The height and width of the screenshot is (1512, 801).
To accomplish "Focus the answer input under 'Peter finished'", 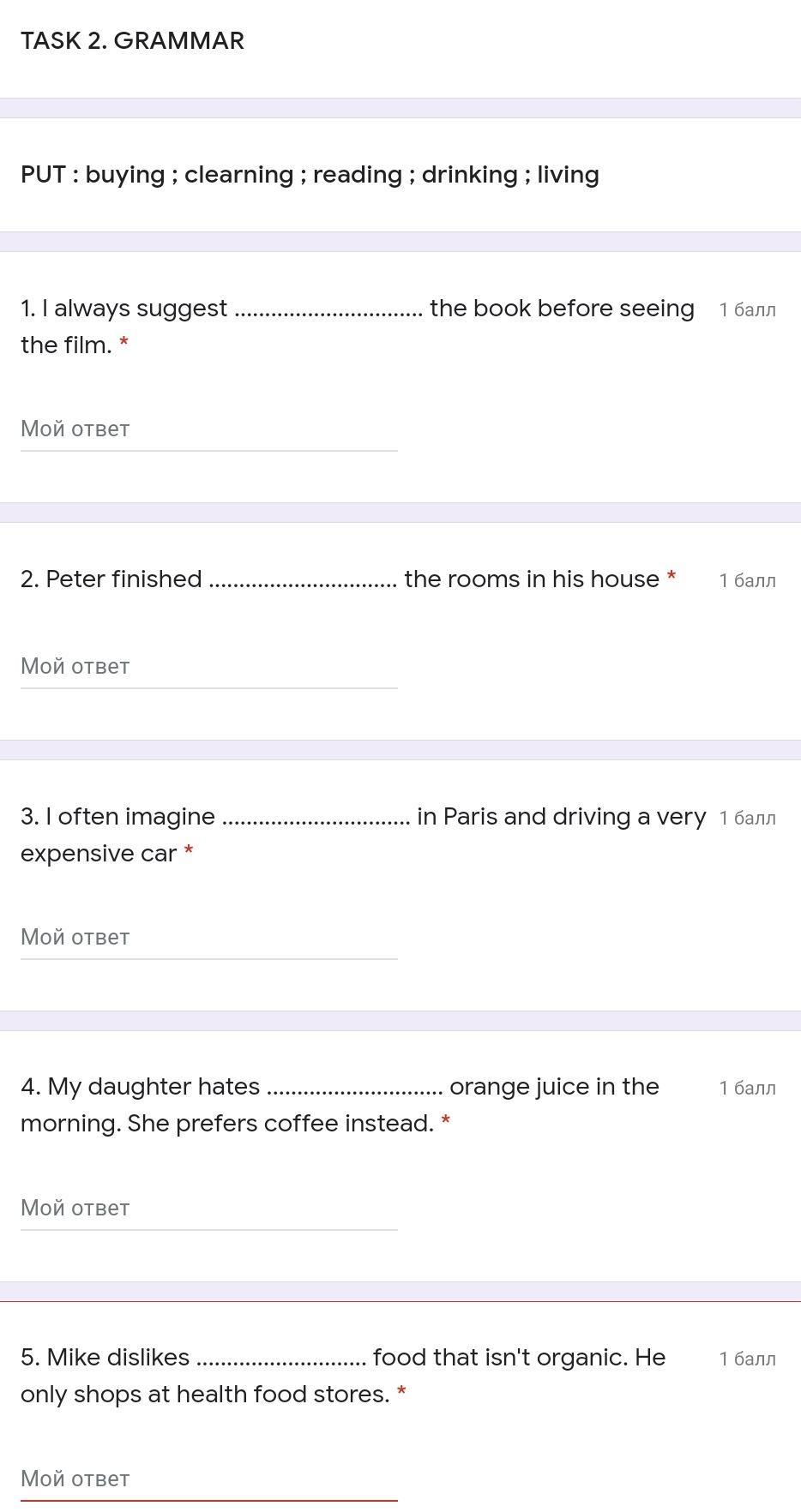I will pos(208,667).
